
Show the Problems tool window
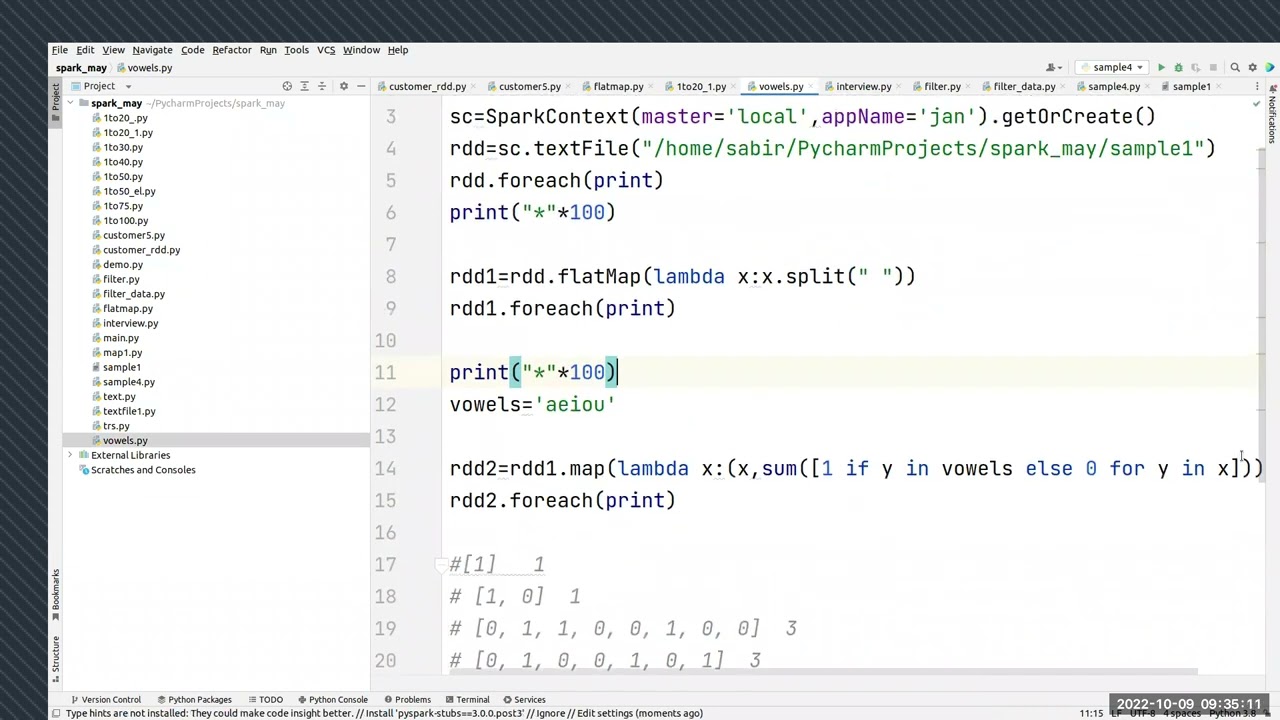(x=407, y=700)
